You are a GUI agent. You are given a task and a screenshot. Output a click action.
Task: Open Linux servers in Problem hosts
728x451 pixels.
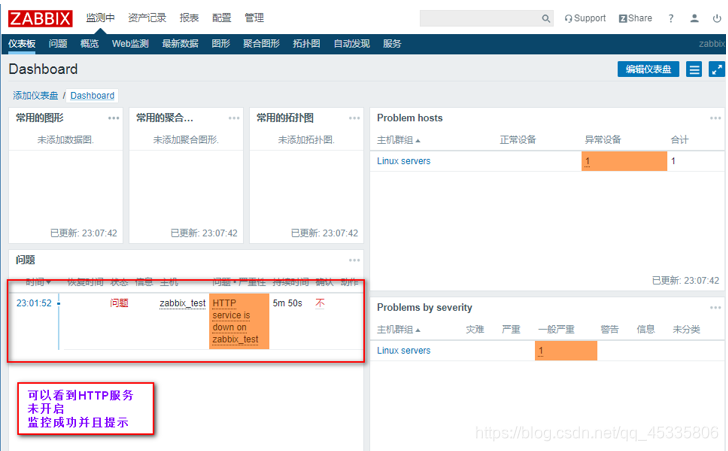pyautogui.click(x=403, y=161)
